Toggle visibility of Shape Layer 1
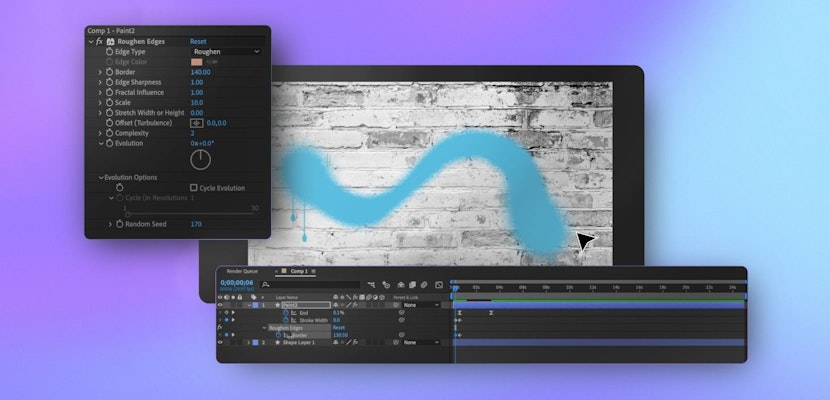The image size is (830, 400). click(221, 342)
